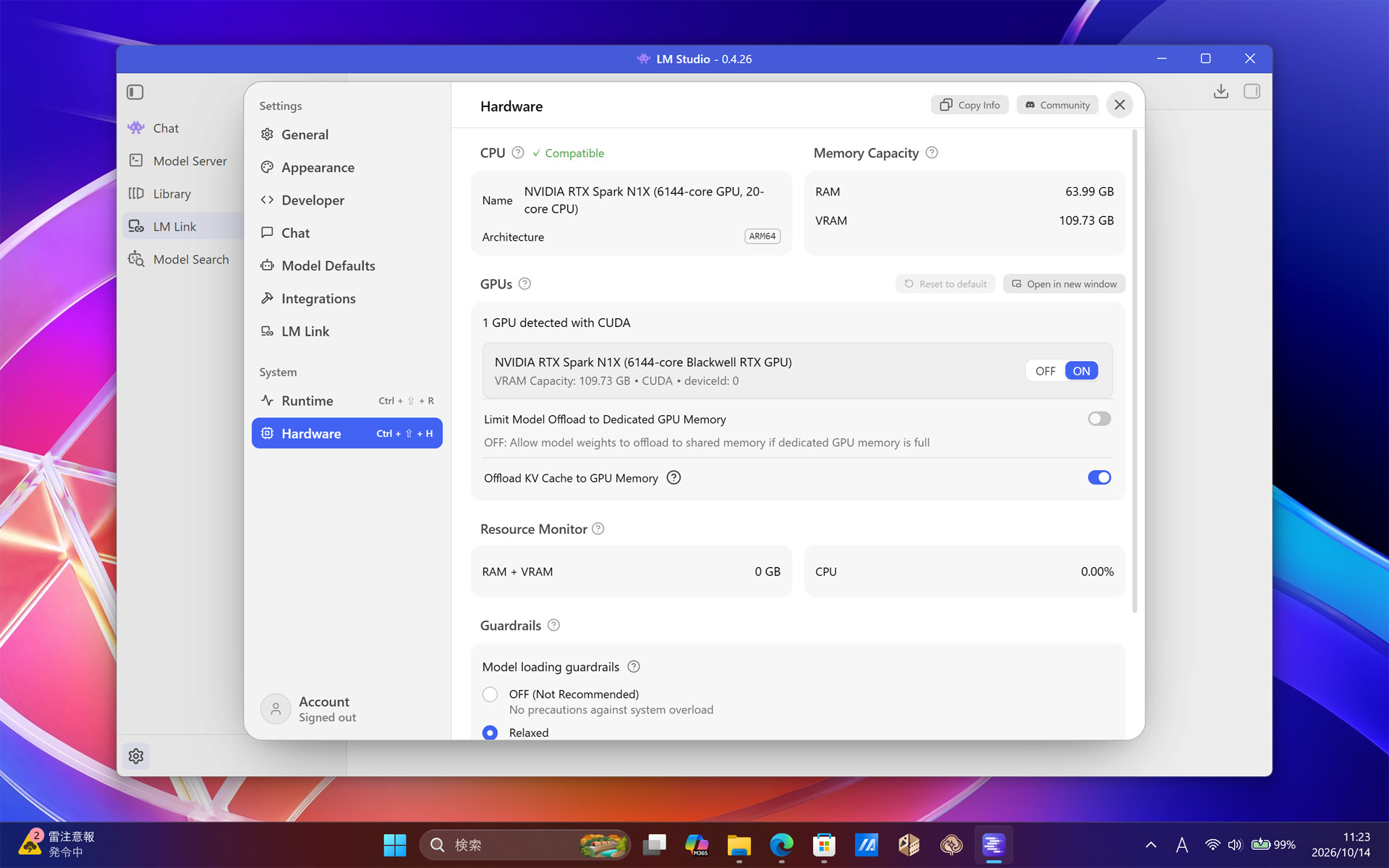Open Microsoft Store from the taskbar
1389x868 pixels.
pyautogui.click(x=824, y=844)
